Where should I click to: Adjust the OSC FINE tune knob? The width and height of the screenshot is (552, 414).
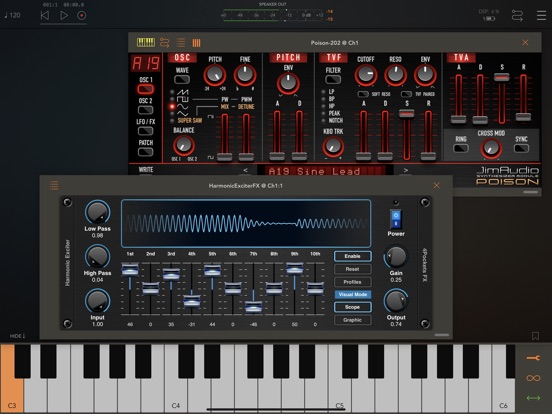point(245,75)
